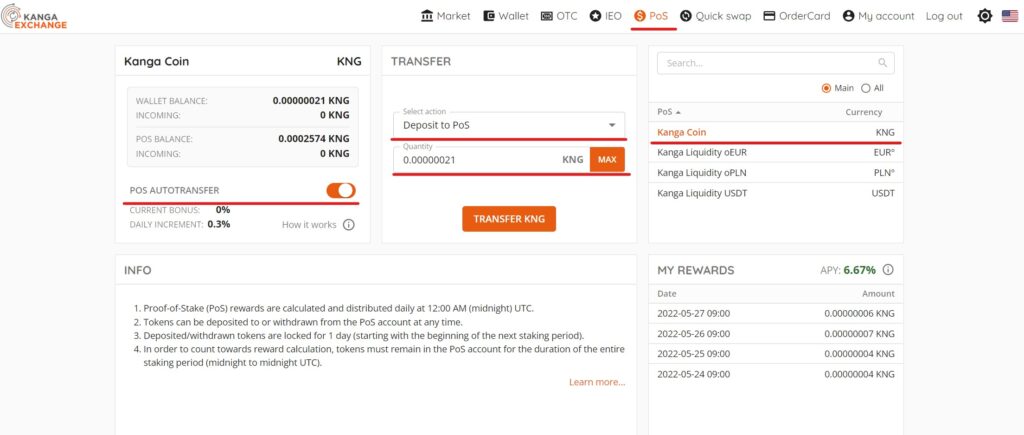Click the My account person icon
The width and height of the screenshot is (1024, 435).
pyautogui.click(x=848, y=16)
